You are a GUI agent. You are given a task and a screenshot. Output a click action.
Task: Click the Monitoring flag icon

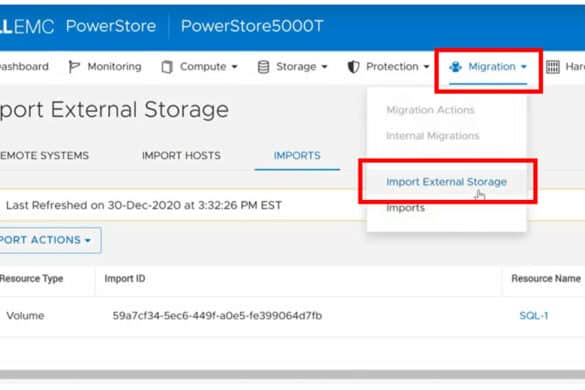74,67
